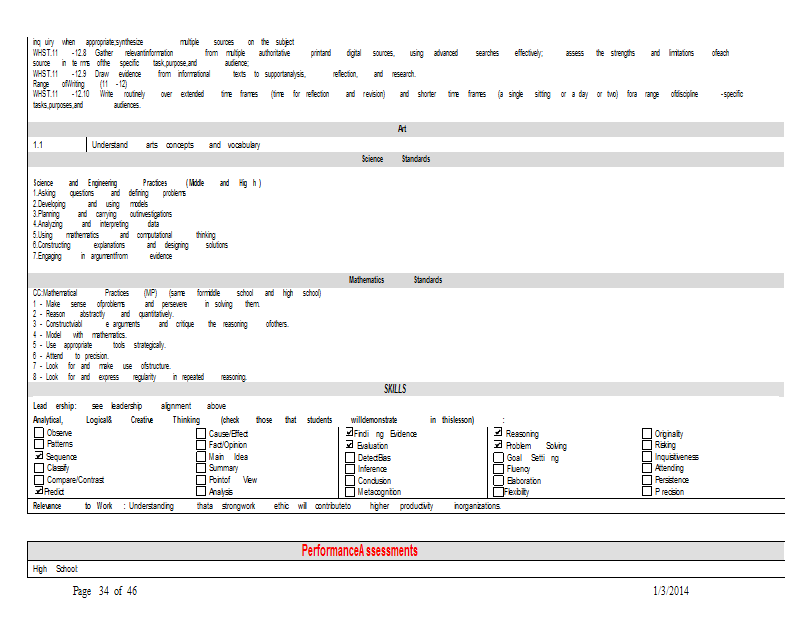Screen dimensions: 800x618
Task: Enable the Flexibility checkbox
Action: [498, 492]
